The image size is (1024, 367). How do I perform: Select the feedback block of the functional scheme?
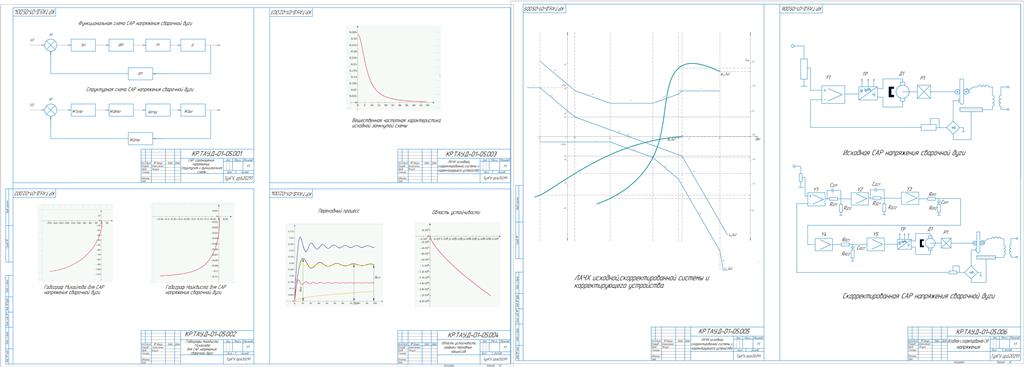pyautogui.click(x=141, y=72)
